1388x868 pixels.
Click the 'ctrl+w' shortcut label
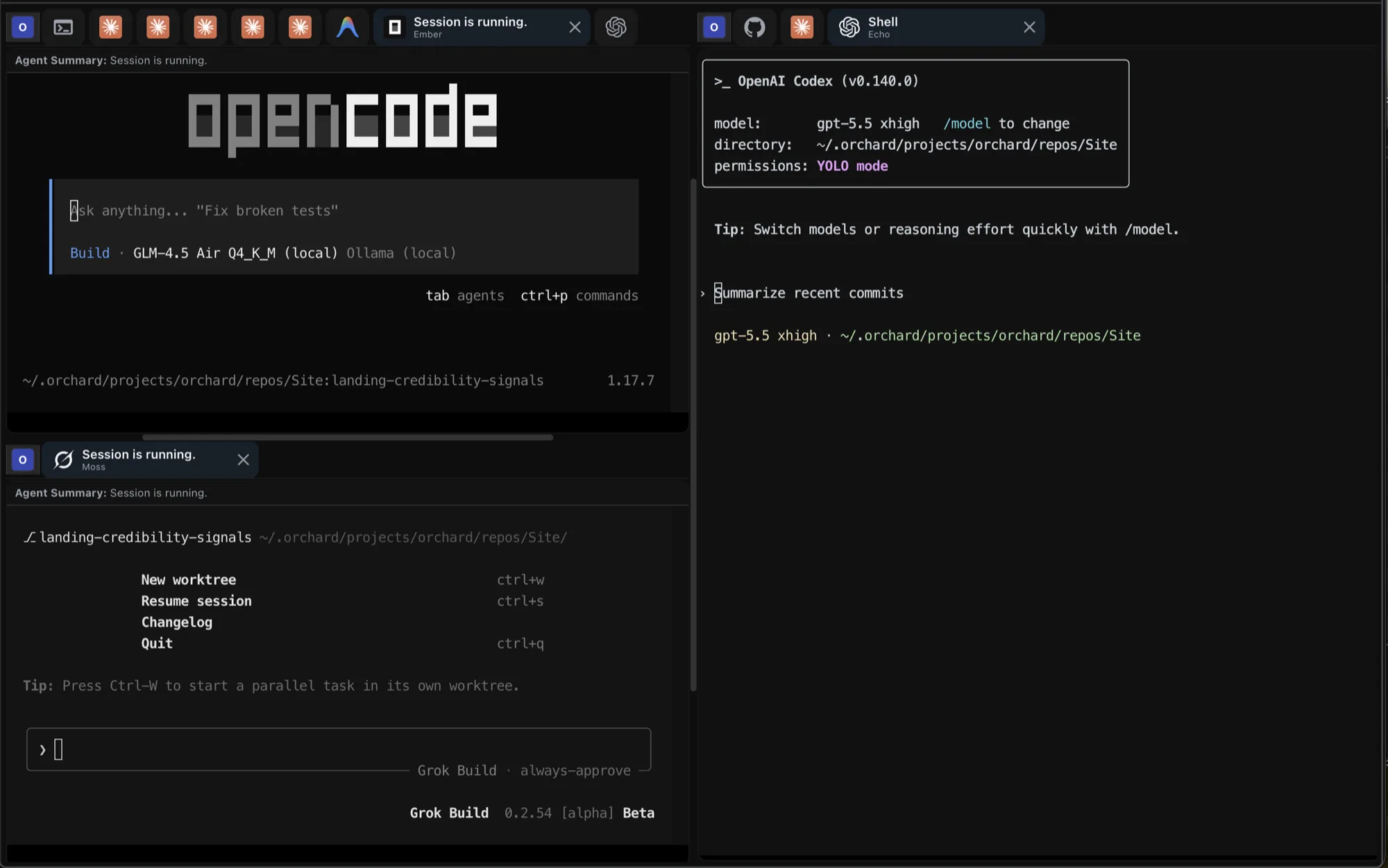pos(520,579)
